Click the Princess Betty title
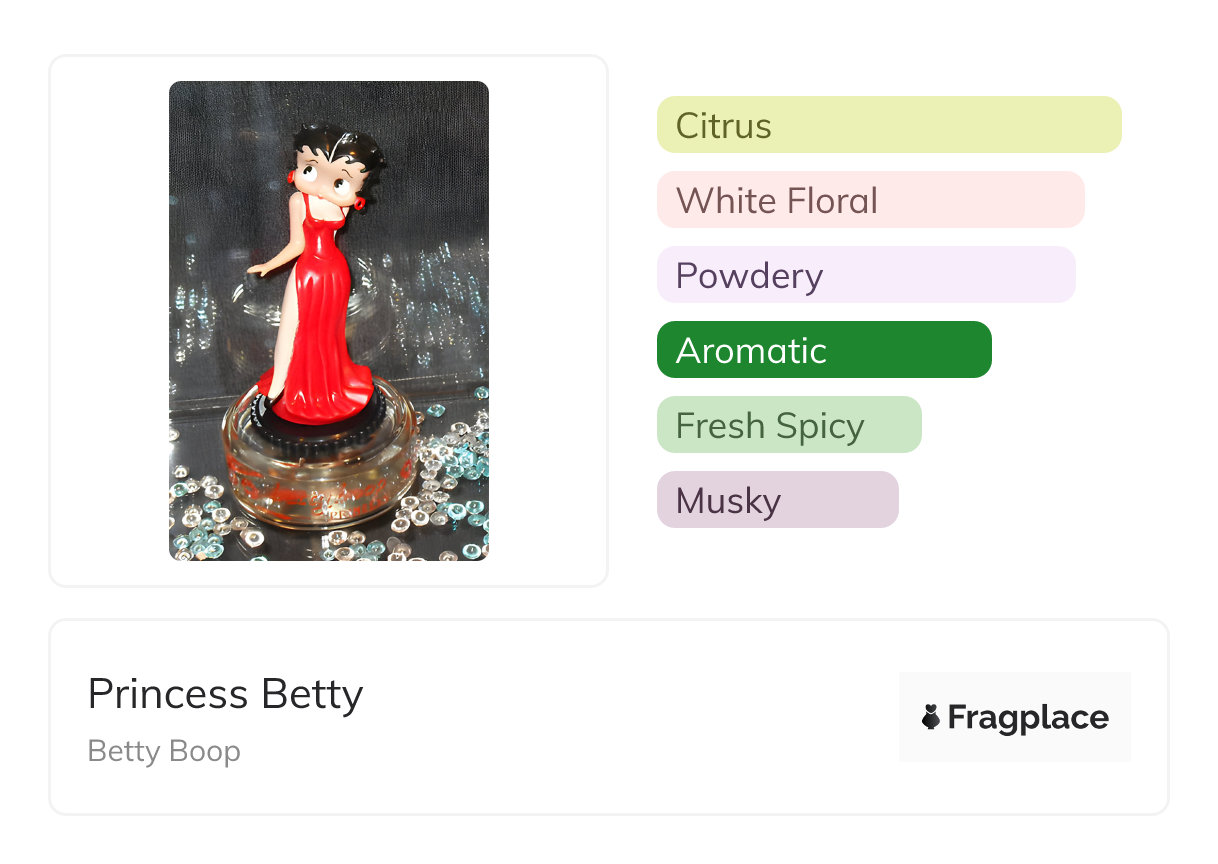This screenshot has width=1218, height=864. pos(225,694)
